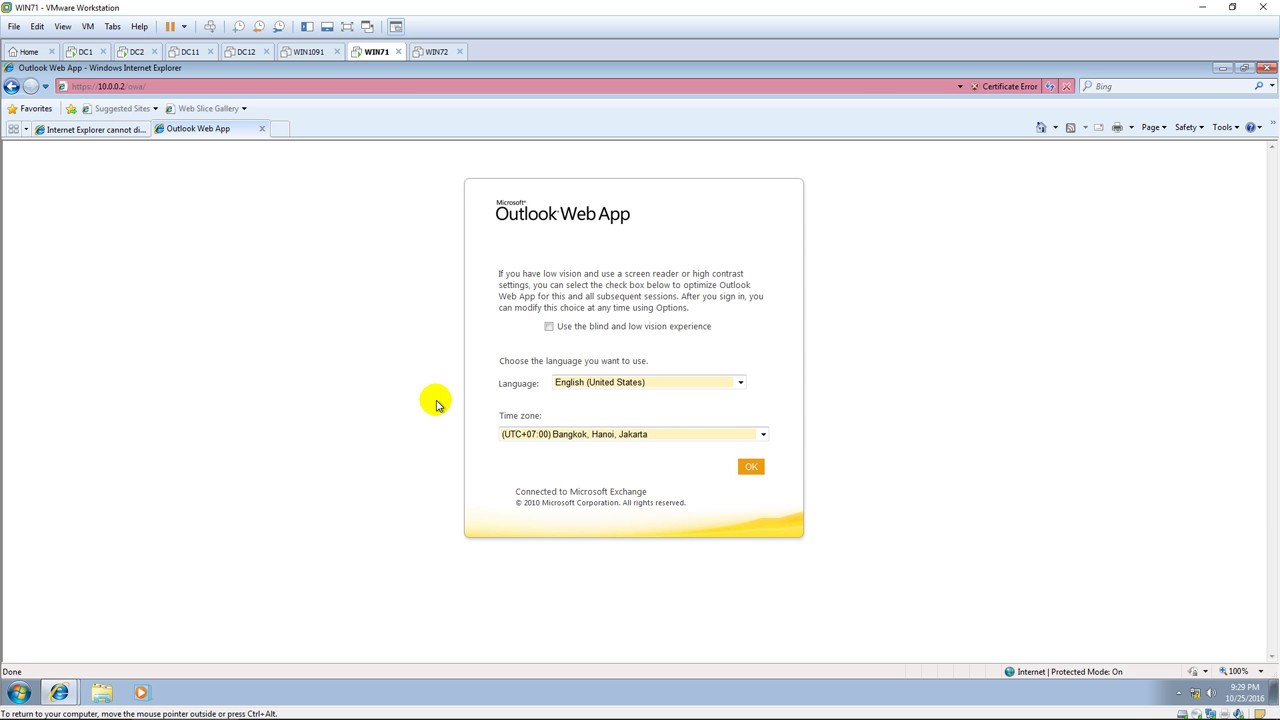
Task: Open the VMware VM menu
Action: click(88, 26)
